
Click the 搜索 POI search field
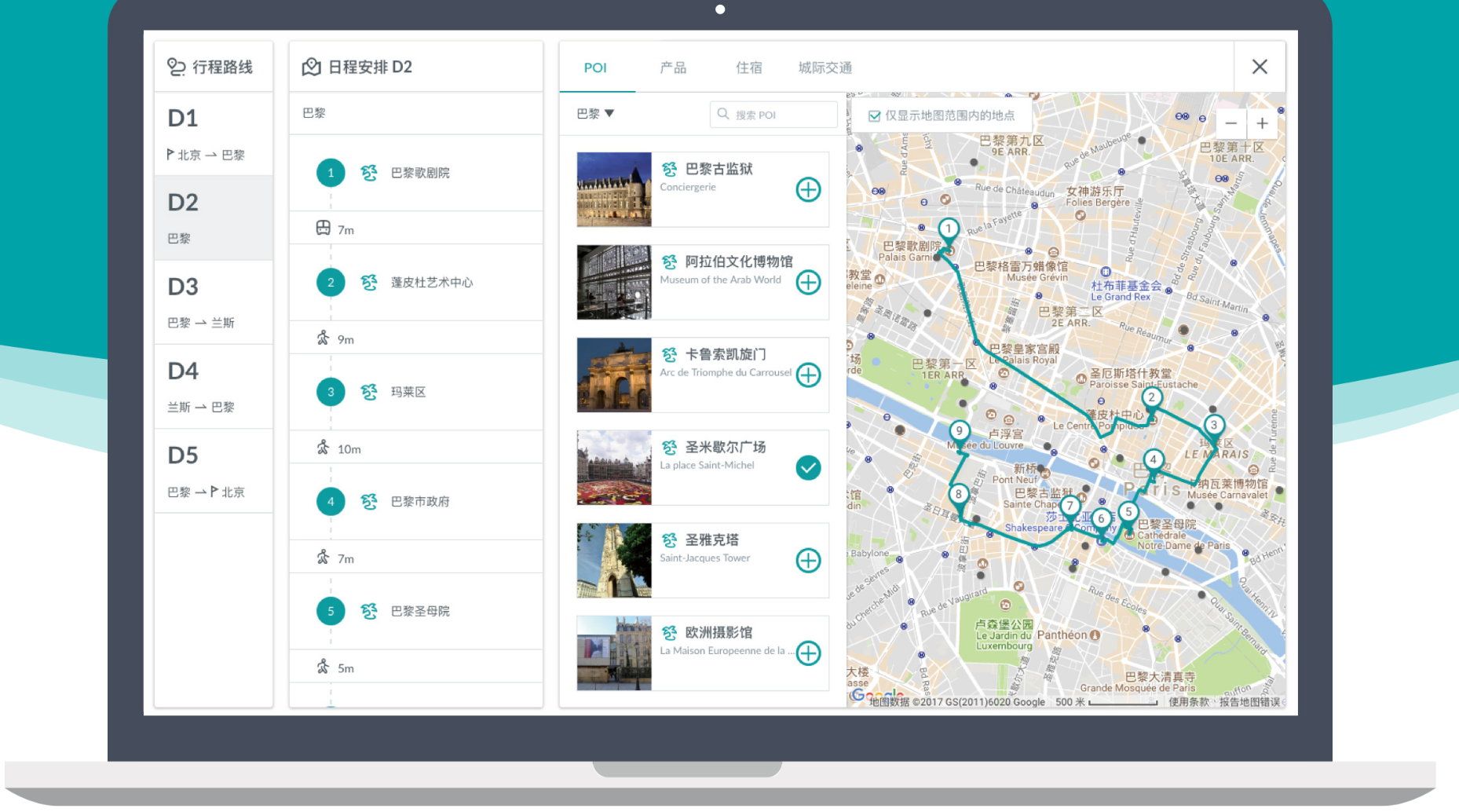point(773,115)
